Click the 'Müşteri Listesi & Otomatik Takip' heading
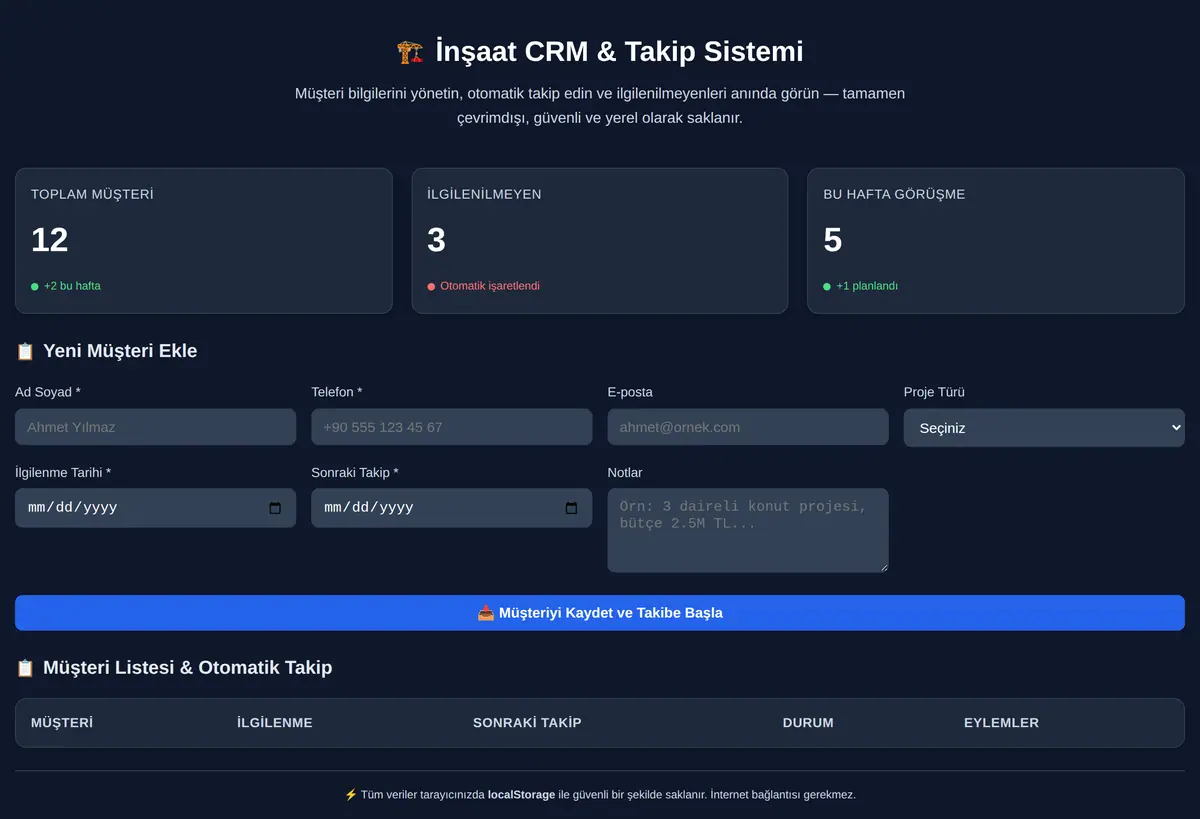Screen dimensions: 1200x819 coord(188,667)
